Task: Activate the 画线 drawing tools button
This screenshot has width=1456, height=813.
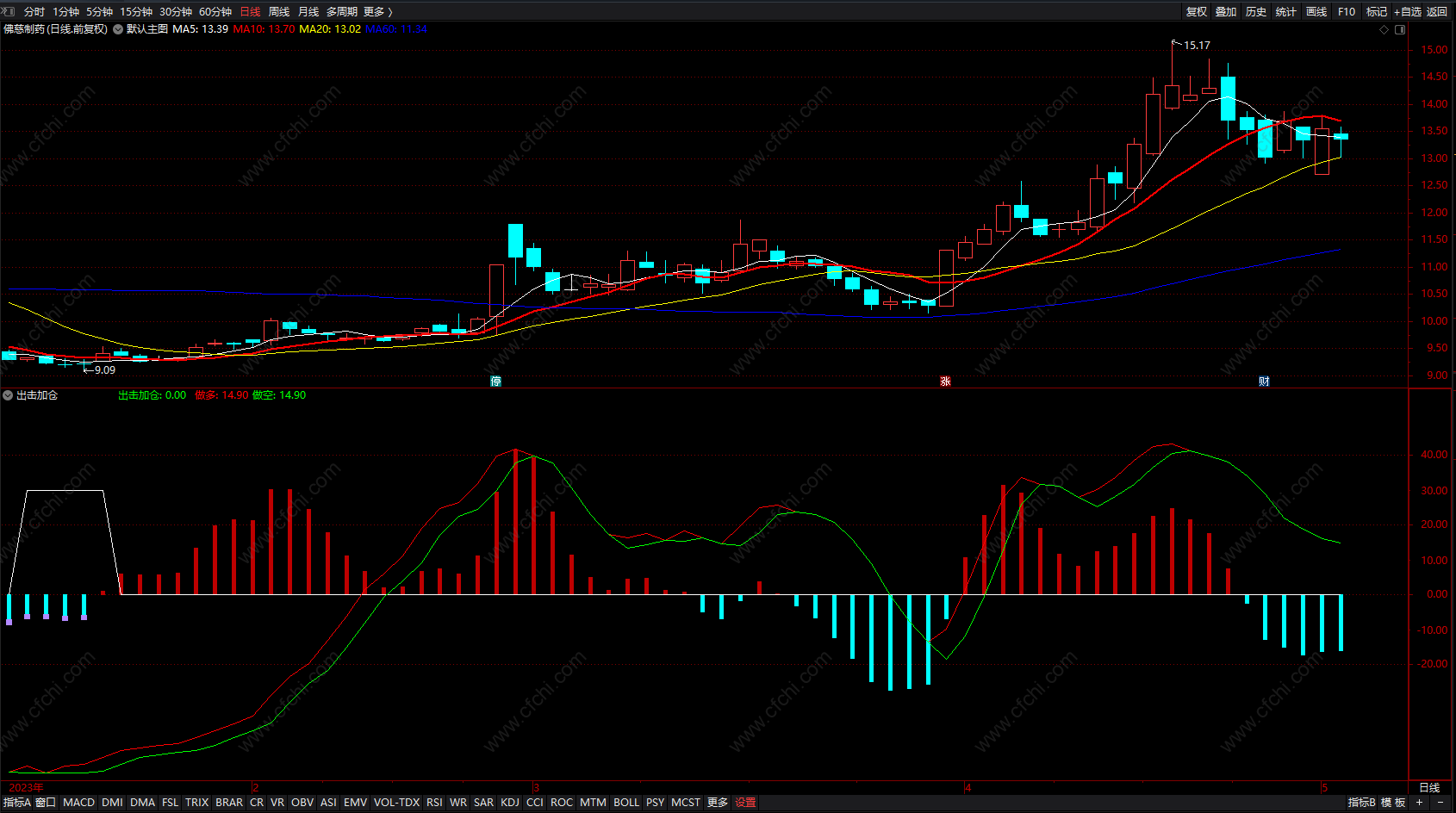Action: 1316,12
